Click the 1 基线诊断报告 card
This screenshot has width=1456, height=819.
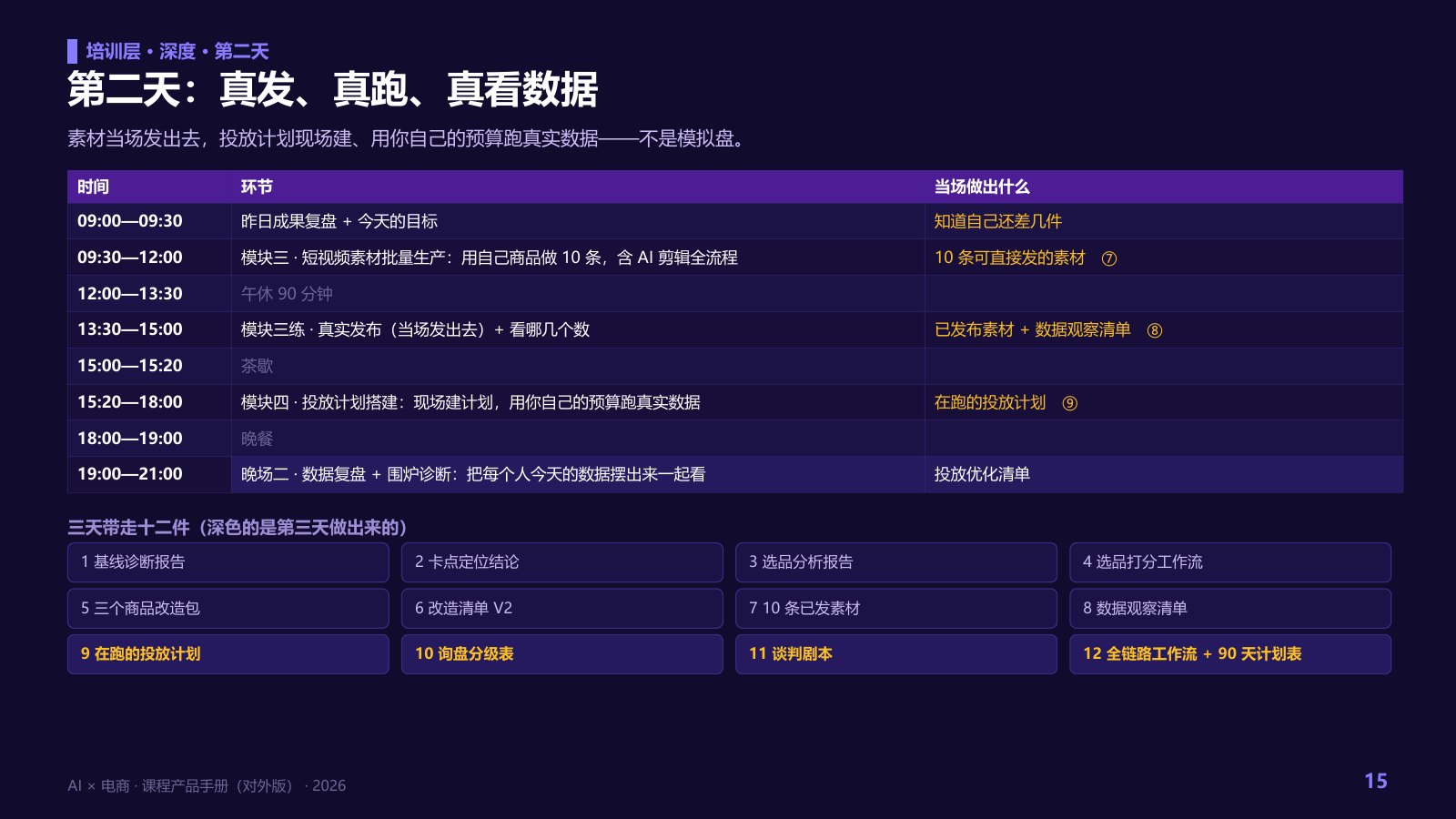(x=228, y=562)
